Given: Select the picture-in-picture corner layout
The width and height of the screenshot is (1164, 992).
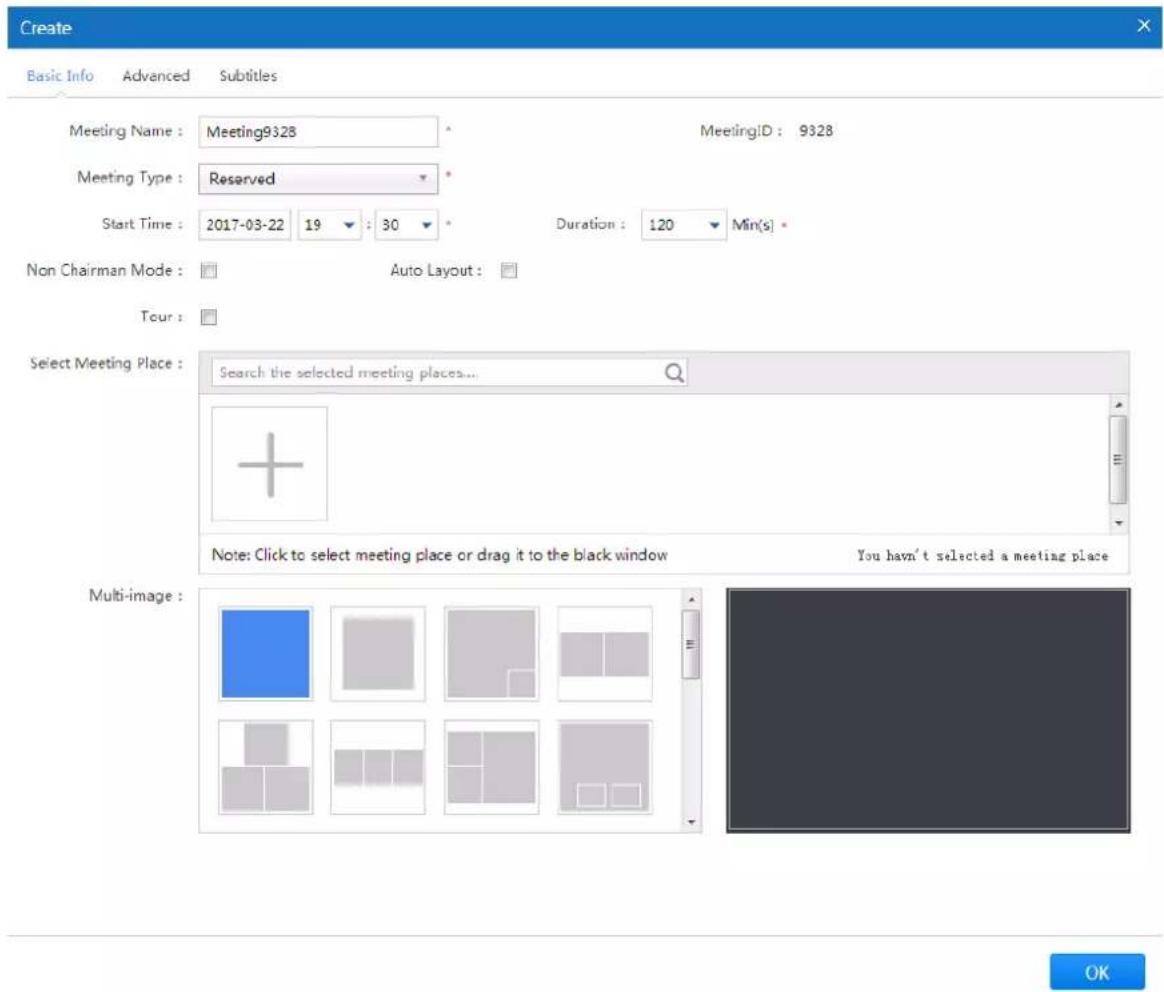Looking at the screenshot, I should pyautogui.click(x=491, y=653).
